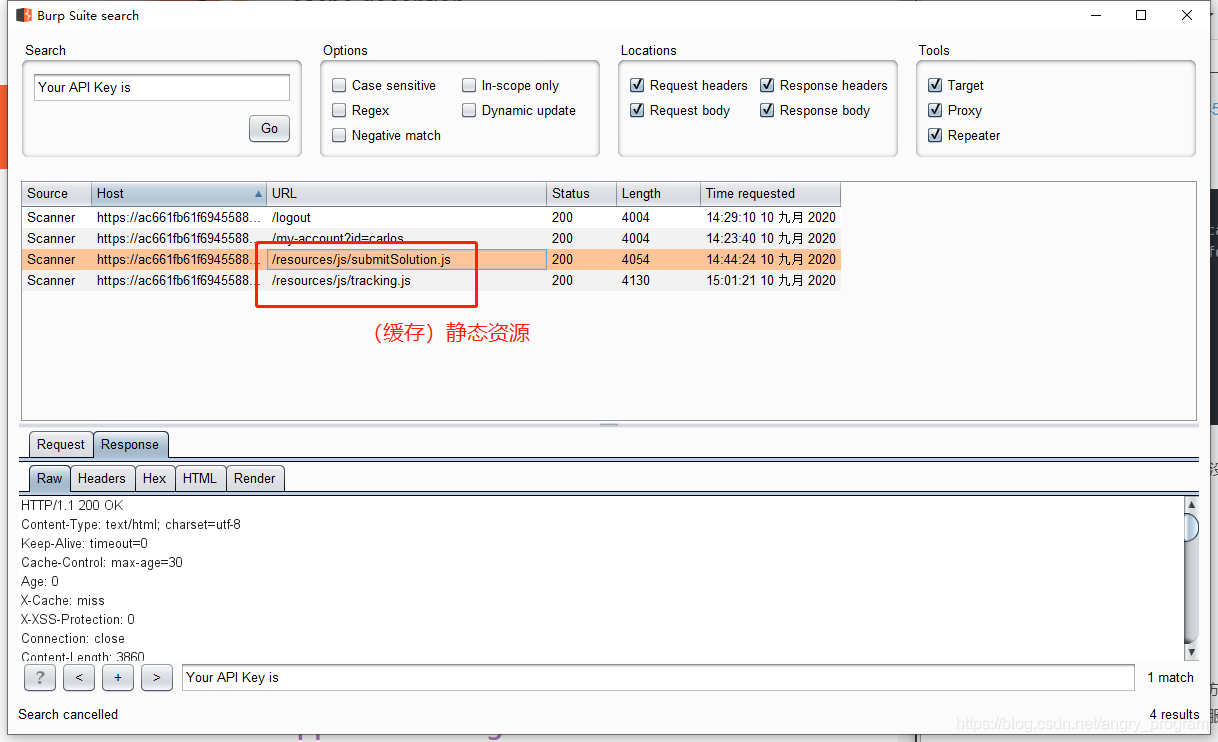
Task: Select the /resources/js/submitSolution.js row
Action: [431, 259]
